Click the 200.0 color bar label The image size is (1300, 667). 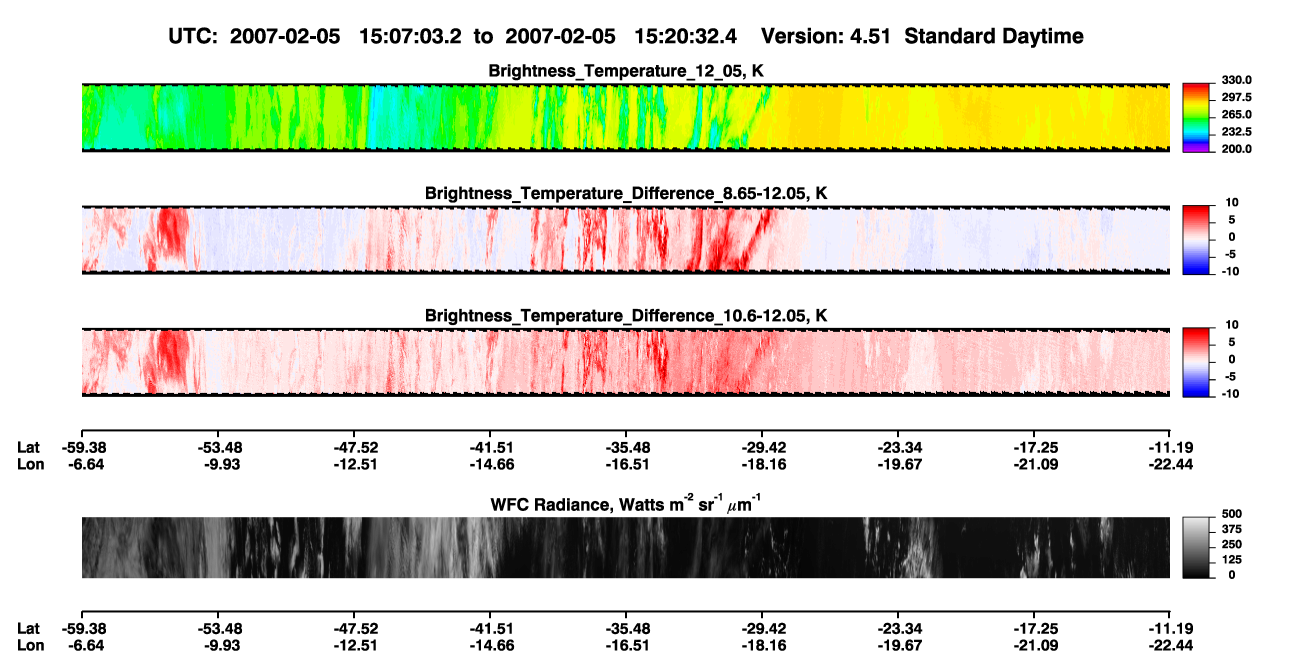pos(1236,148)
